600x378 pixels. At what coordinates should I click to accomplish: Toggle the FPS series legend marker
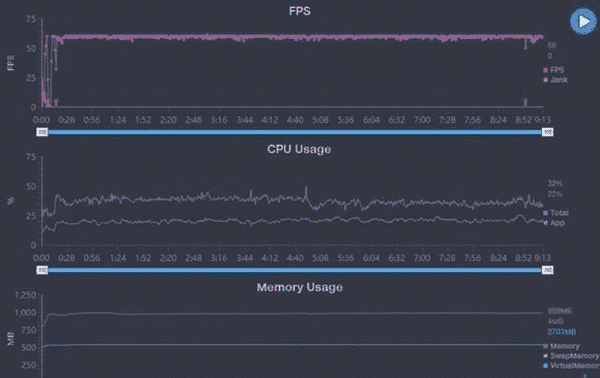(545, 70)
